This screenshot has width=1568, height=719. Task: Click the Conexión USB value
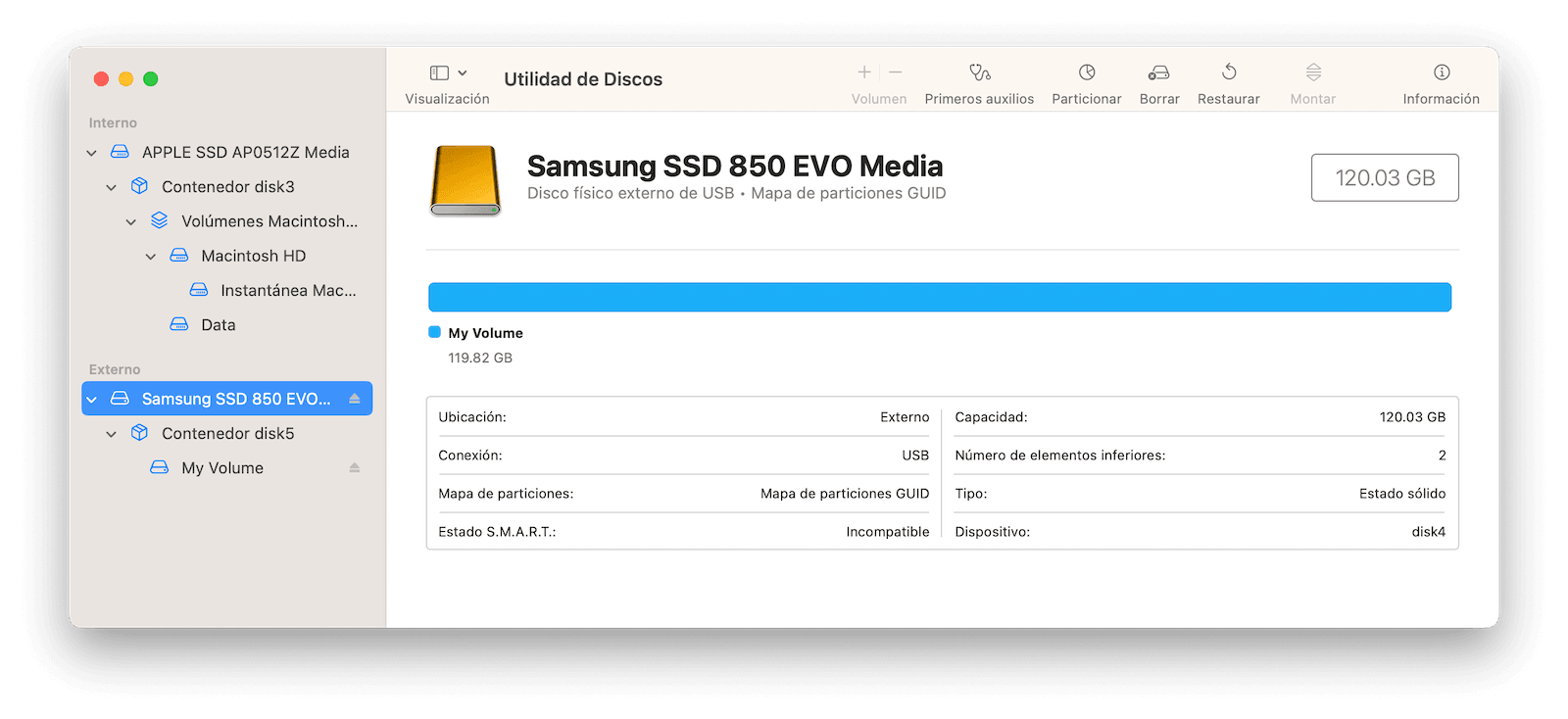point(915,455)
